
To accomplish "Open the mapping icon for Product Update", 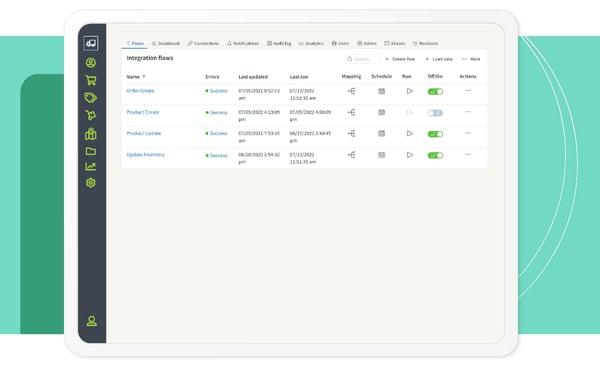I will [351, 134].
